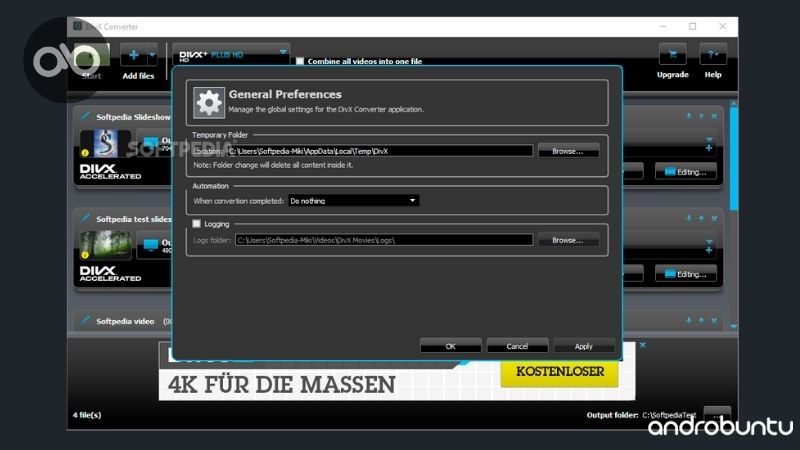Cancel the General Preferences dialog
Image resolution: width=800 pixels, height=450 pixels.
tap(517, 346)
